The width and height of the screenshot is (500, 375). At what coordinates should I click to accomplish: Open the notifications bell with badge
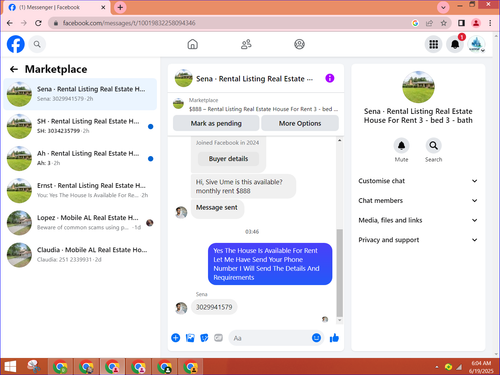455,44
